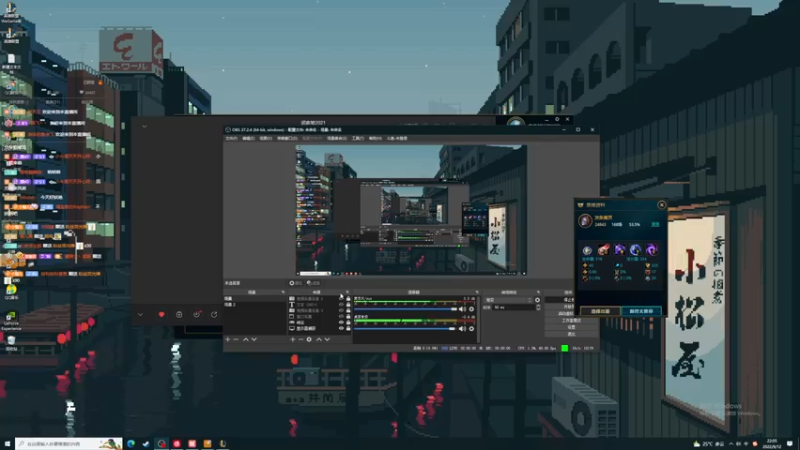Open the 文件(F) menu in OBS

point(231,138)
